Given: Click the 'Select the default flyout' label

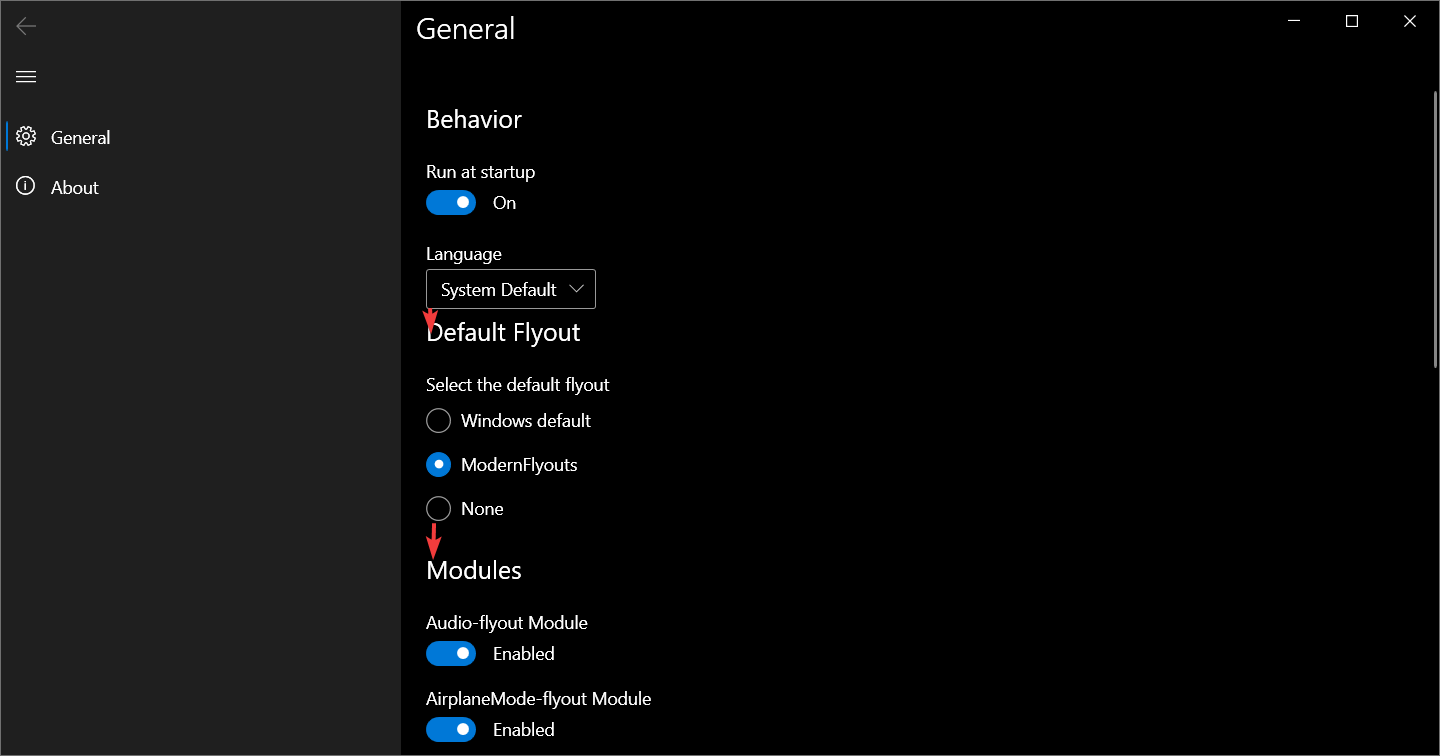Looking at the screenshot, I should pos(518,385).
